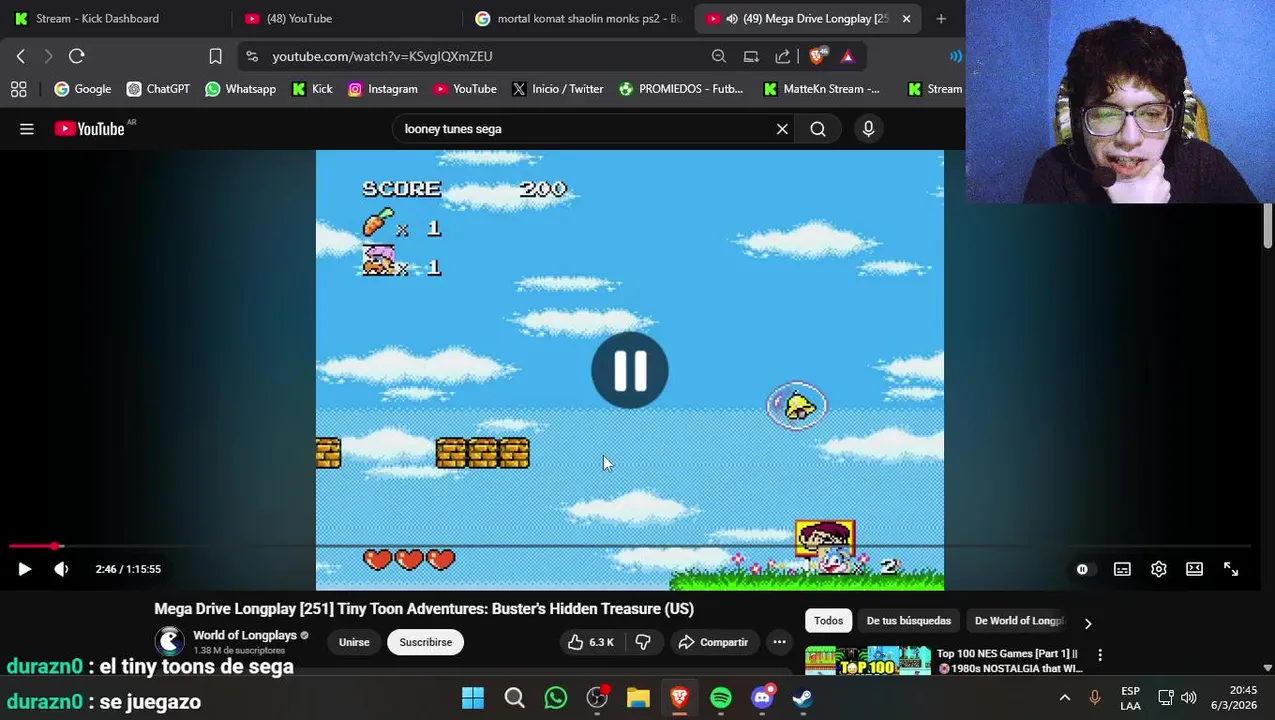Go back to the previous page
This screenshot has height=720, width=1275.
click(x=21, y=56)
